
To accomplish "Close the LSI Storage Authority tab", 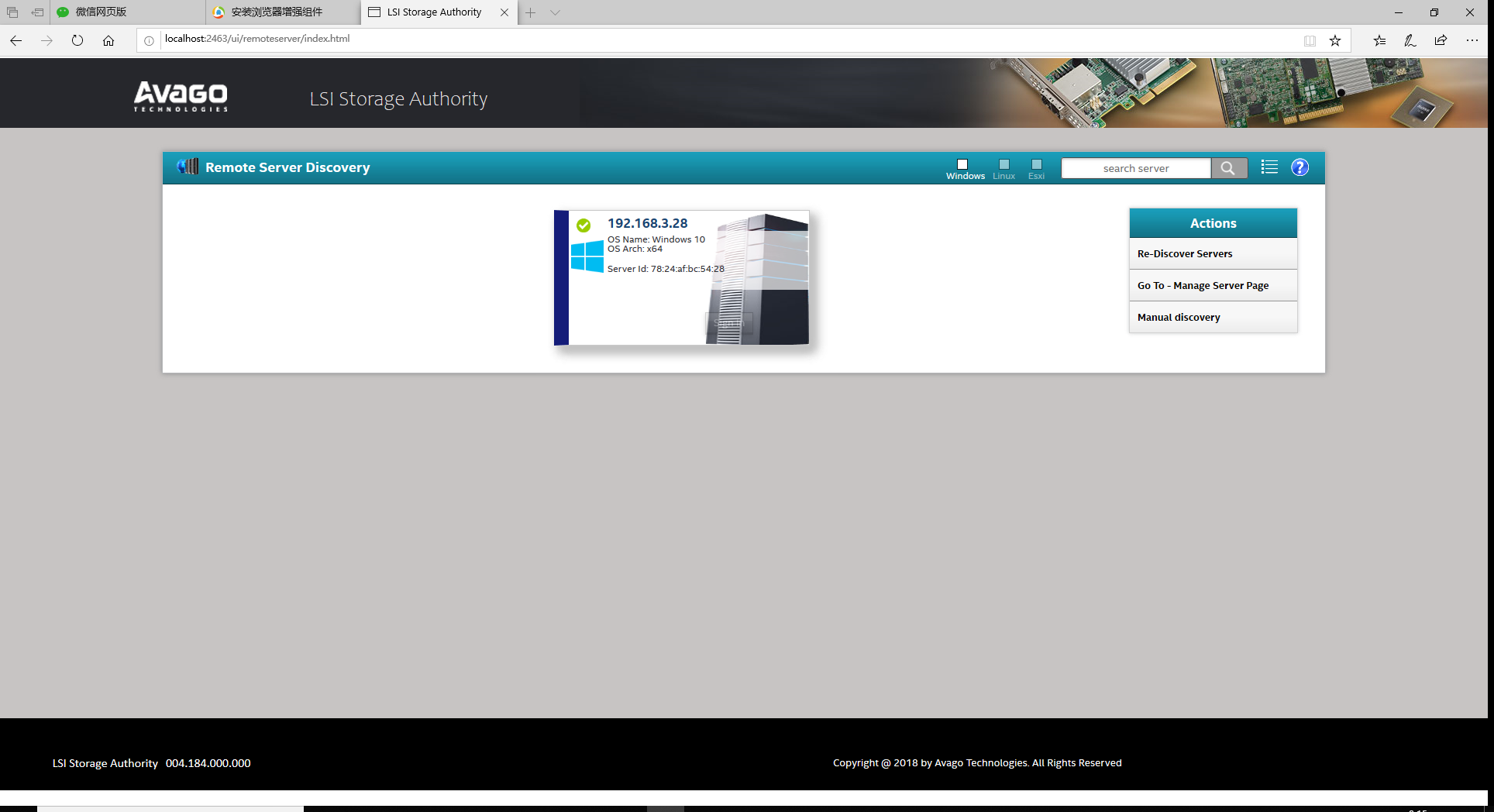I will click(504, 12).
